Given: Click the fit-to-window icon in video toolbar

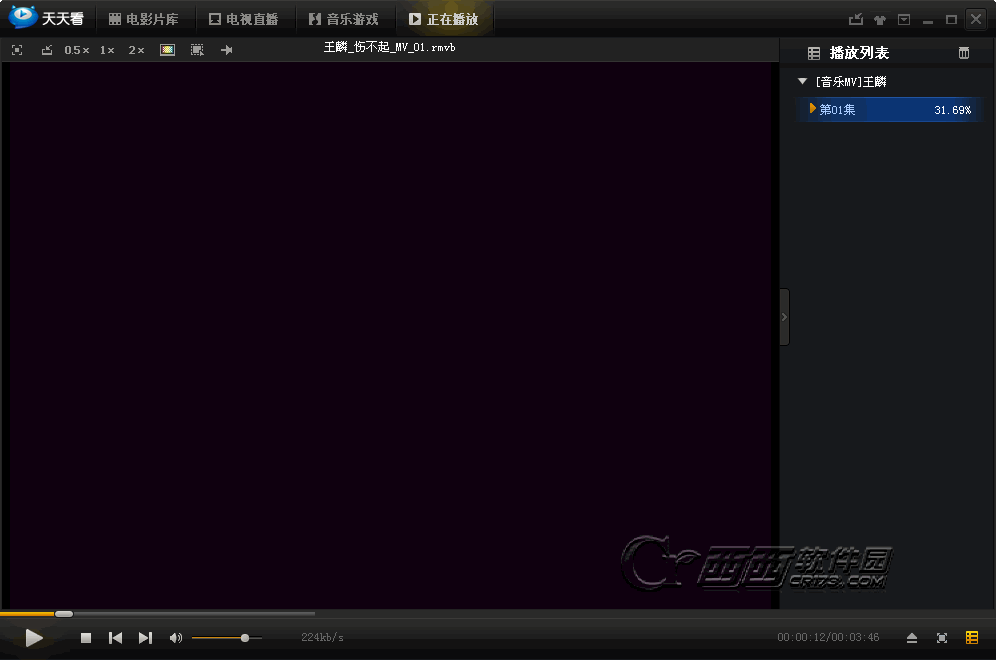Looking at the screenshot, I should point(17,50).
